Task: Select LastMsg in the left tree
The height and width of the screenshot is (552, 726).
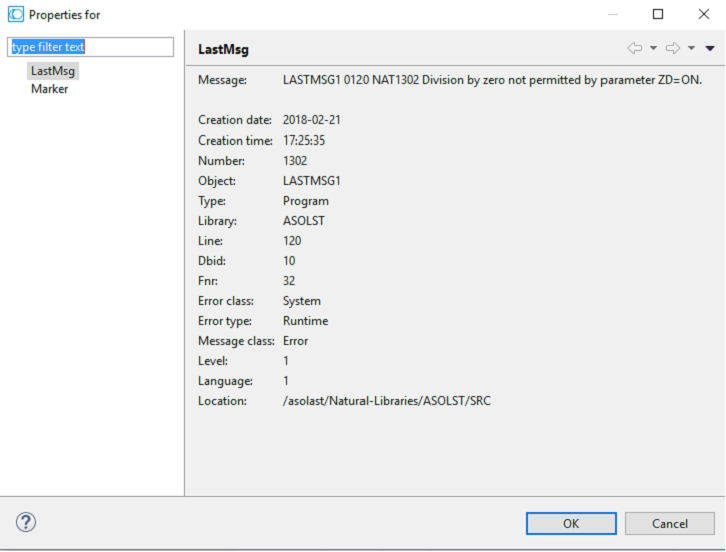Action: coord(53,71)
